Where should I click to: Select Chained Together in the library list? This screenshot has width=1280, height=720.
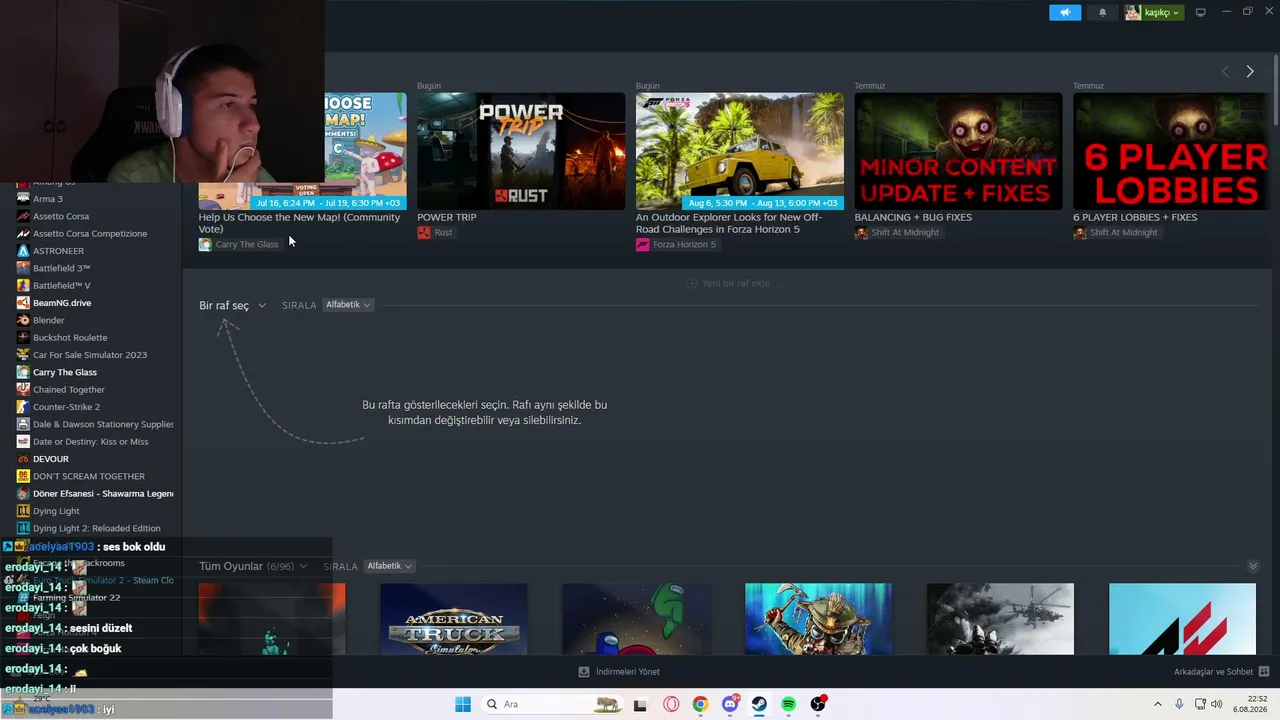coord(69,390)
